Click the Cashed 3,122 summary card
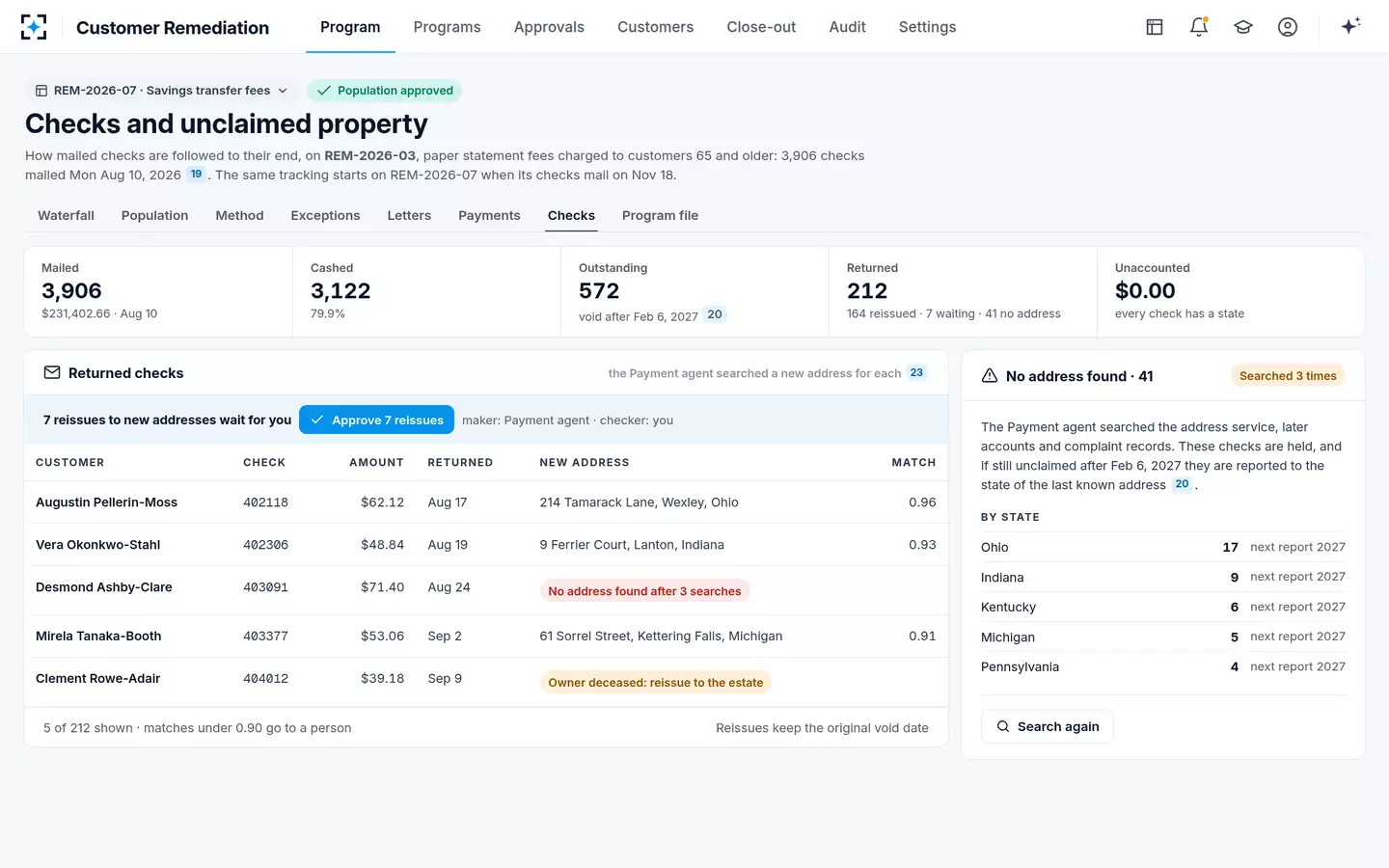The height and width of the screenshot is (868, 1389). (426, 291)
